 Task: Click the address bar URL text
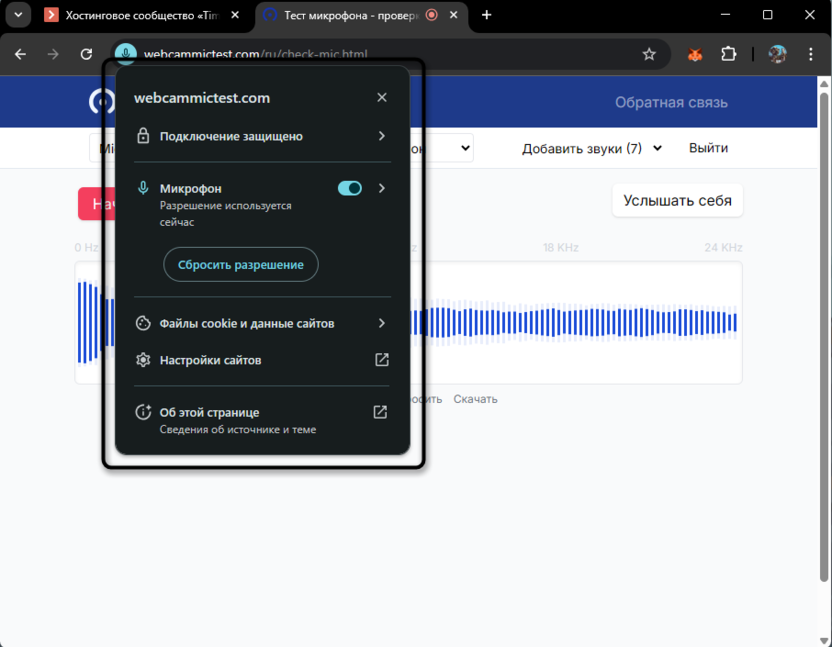pos(255,54)
